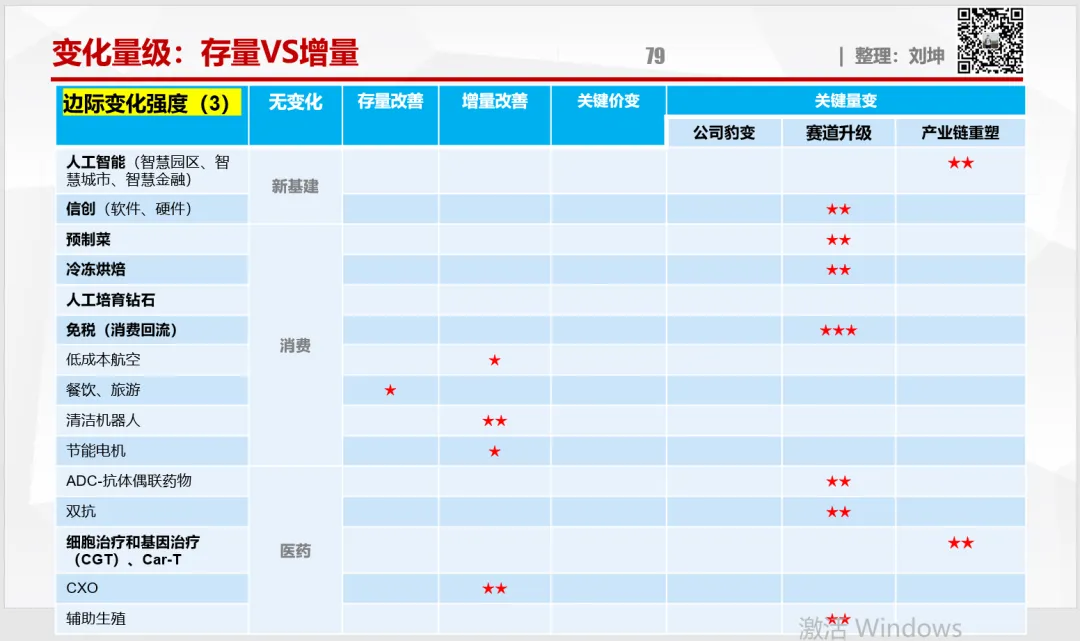Click the 清洁机器人 row label
The image size is (1080, 641).
click(103, 420)
